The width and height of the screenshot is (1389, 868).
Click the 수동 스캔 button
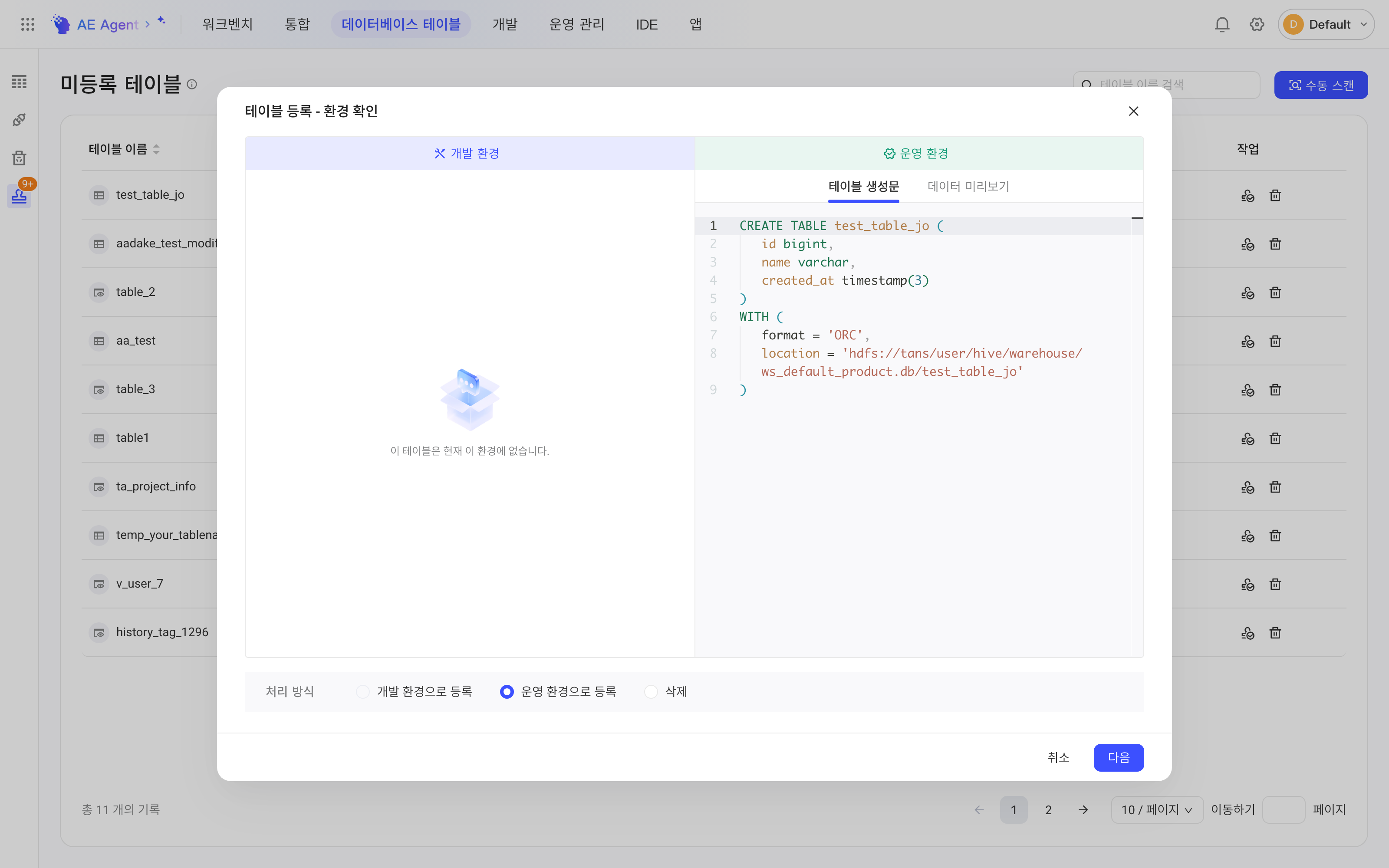point(1321,85)
